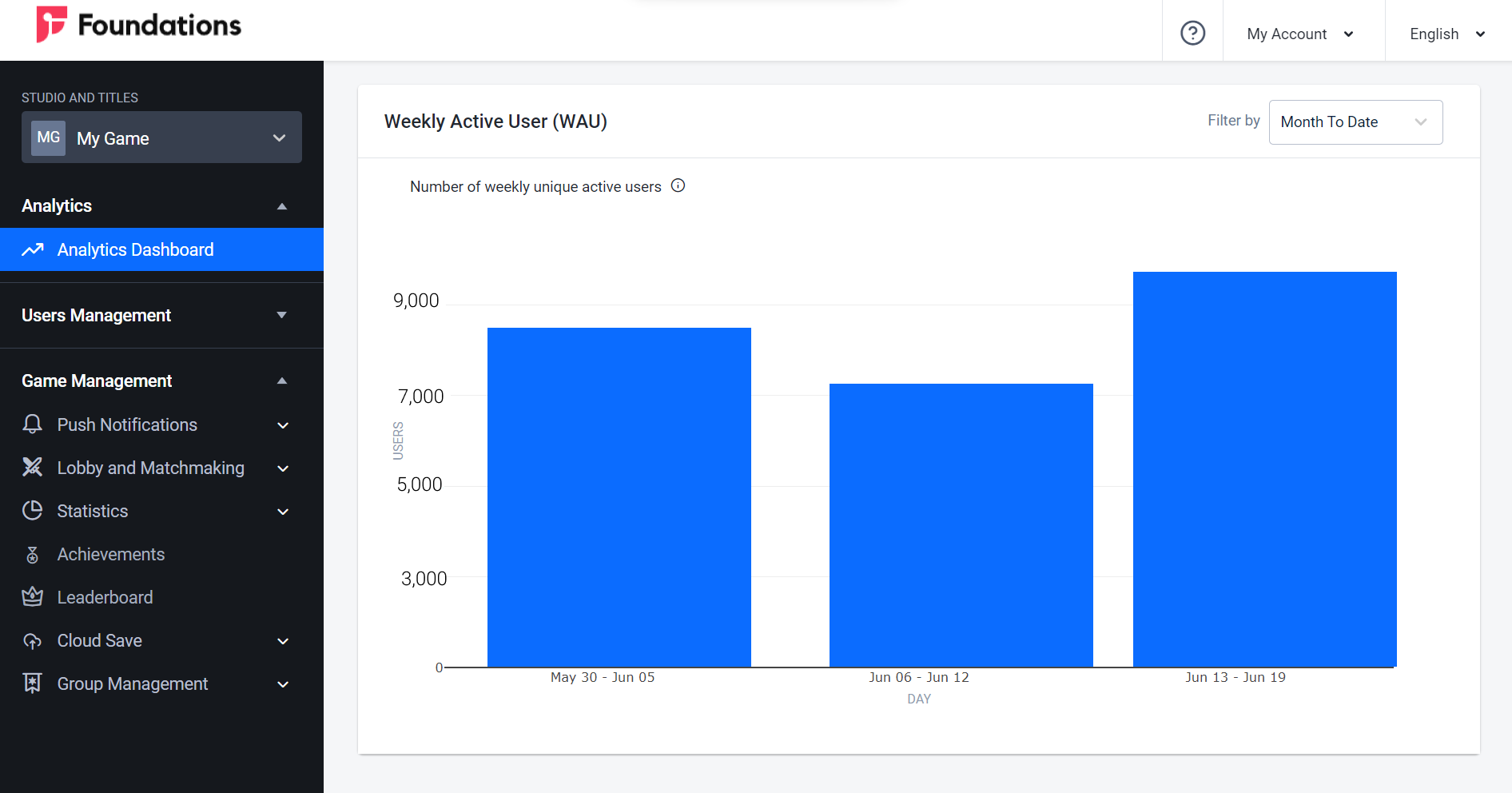Click the Foundations brand name text
The image size is (1512, 793).
[159, 26]
